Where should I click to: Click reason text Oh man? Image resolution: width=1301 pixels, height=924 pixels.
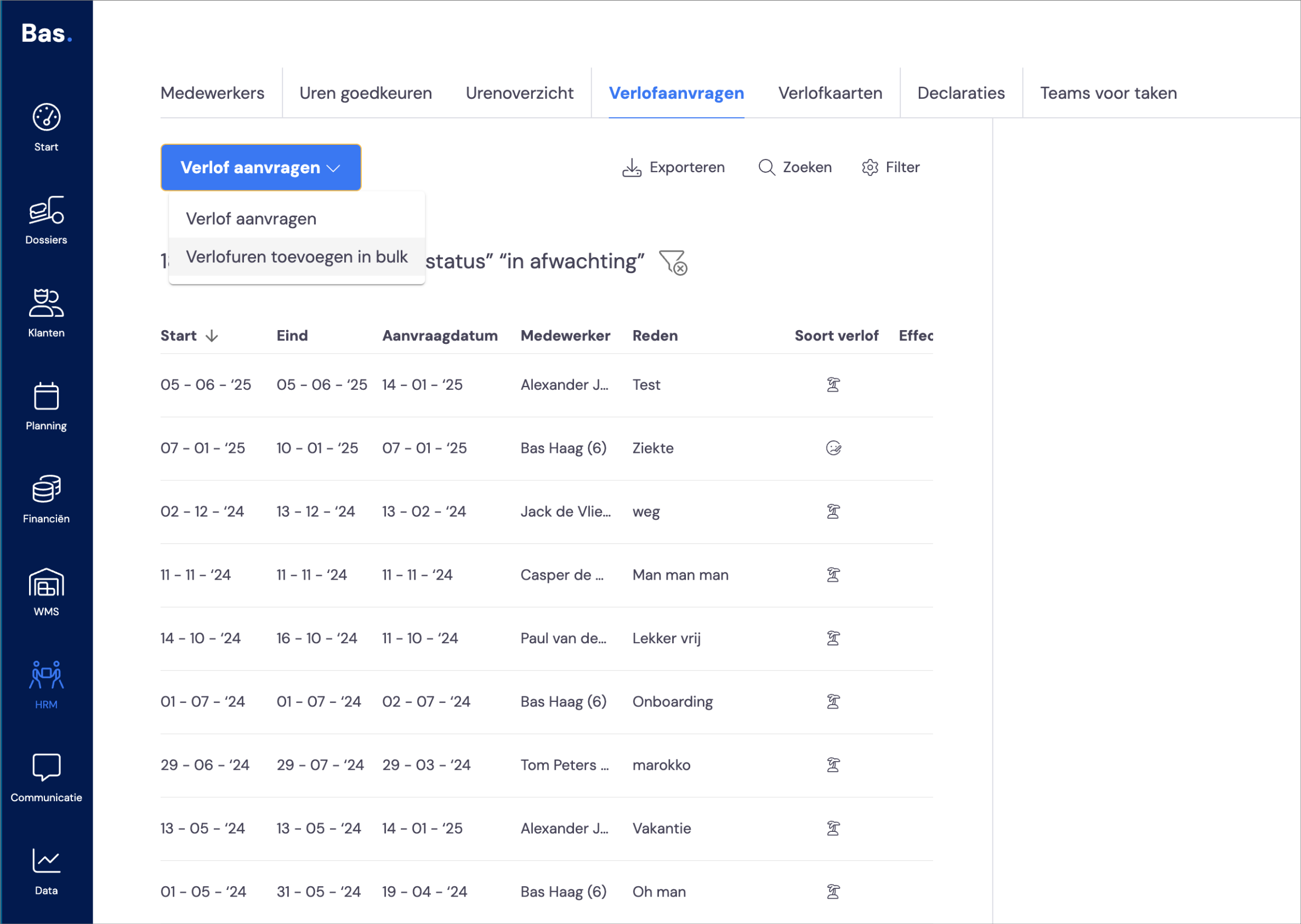click(659, 892)
